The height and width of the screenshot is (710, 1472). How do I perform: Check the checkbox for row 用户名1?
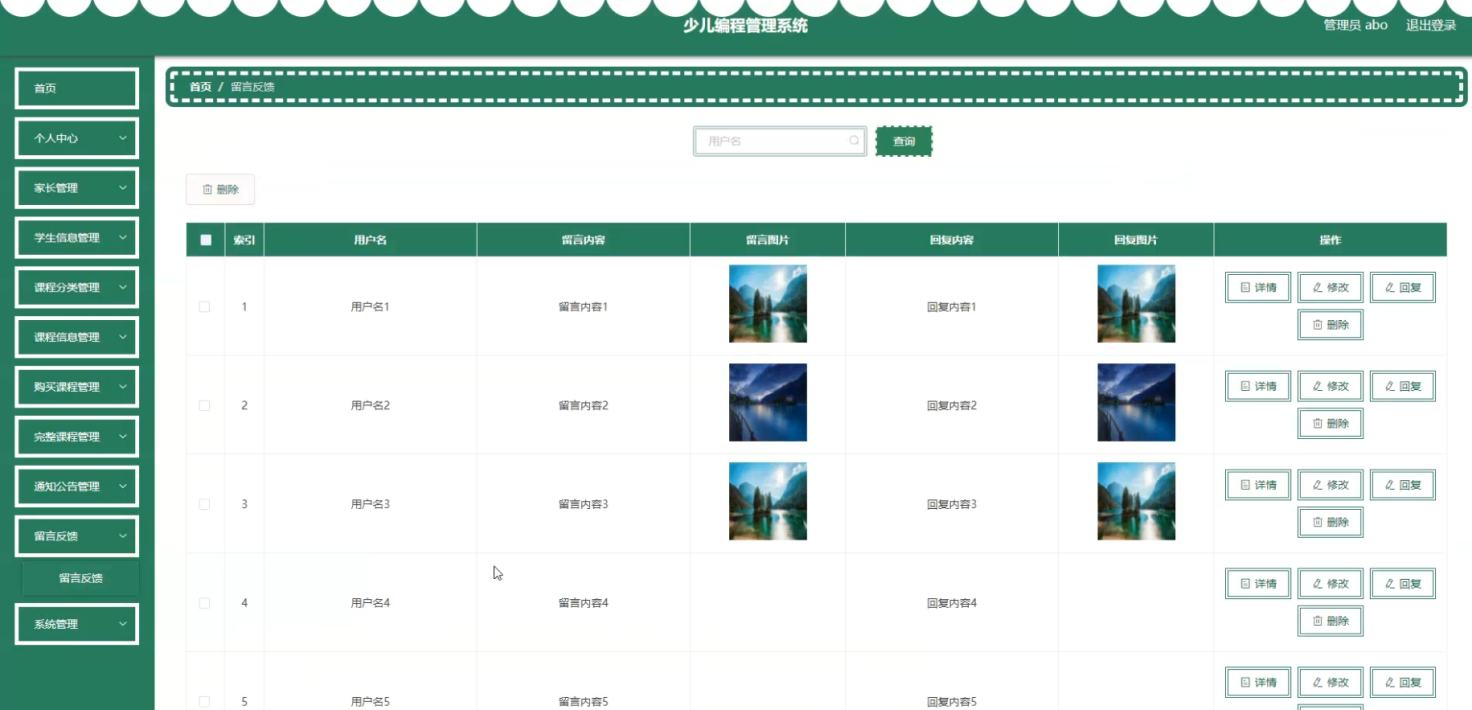[205, 307]
